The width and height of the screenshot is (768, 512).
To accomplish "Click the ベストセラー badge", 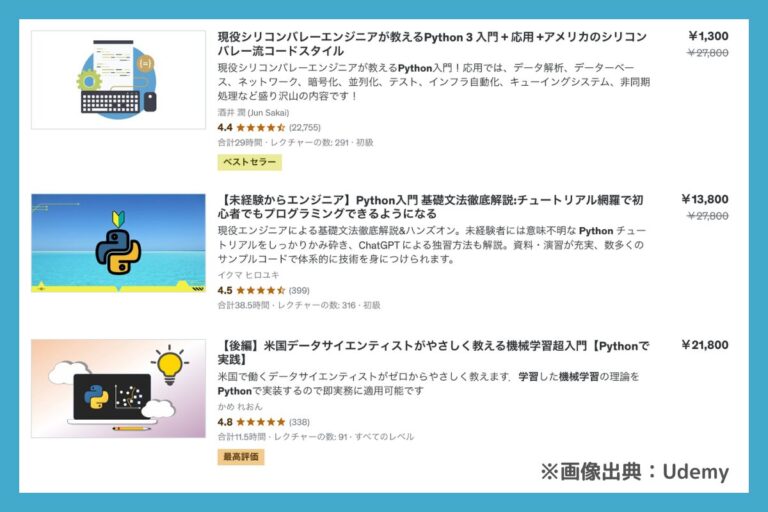I will click(x=250, y=162).
